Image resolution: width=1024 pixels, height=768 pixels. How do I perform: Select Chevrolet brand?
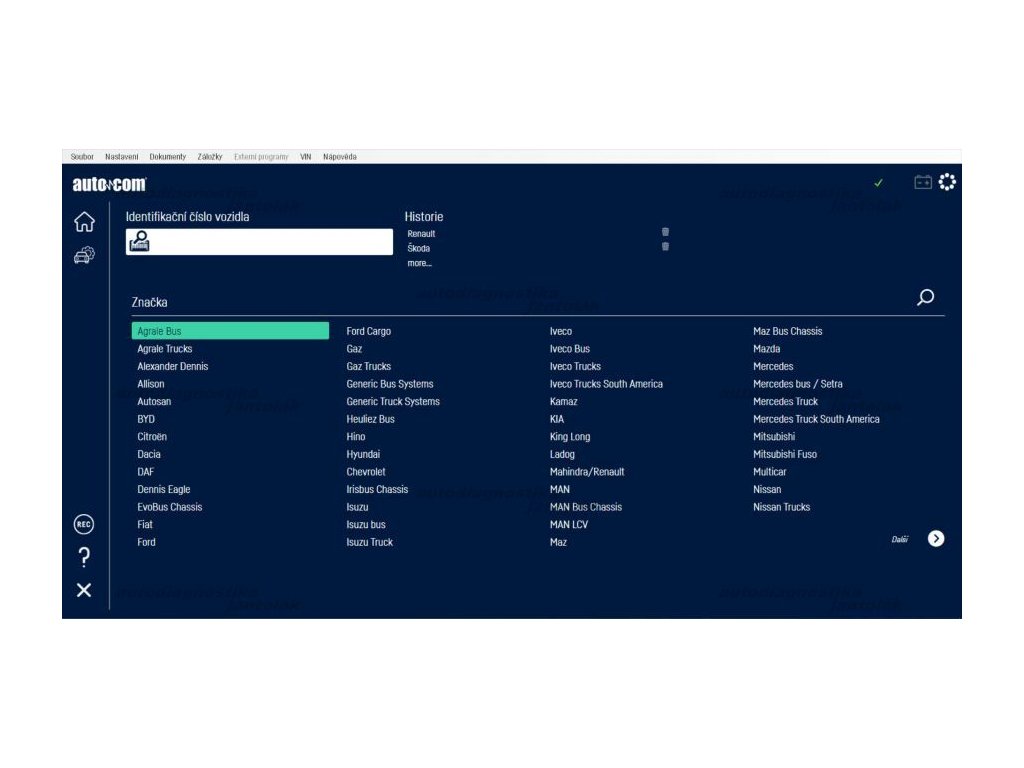coord(366,472)
